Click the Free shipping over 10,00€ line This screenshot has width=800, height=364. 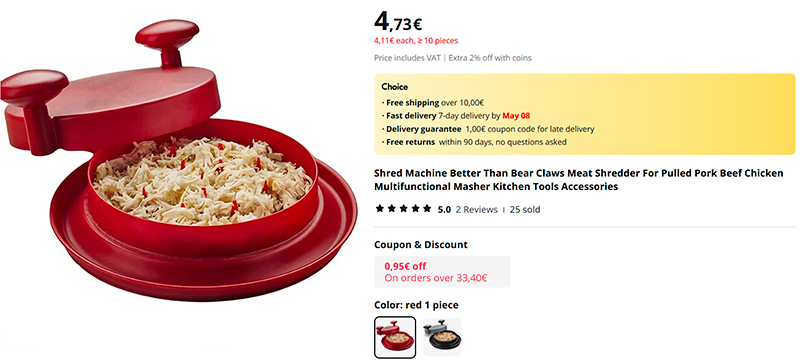click(x=433, y=103)
